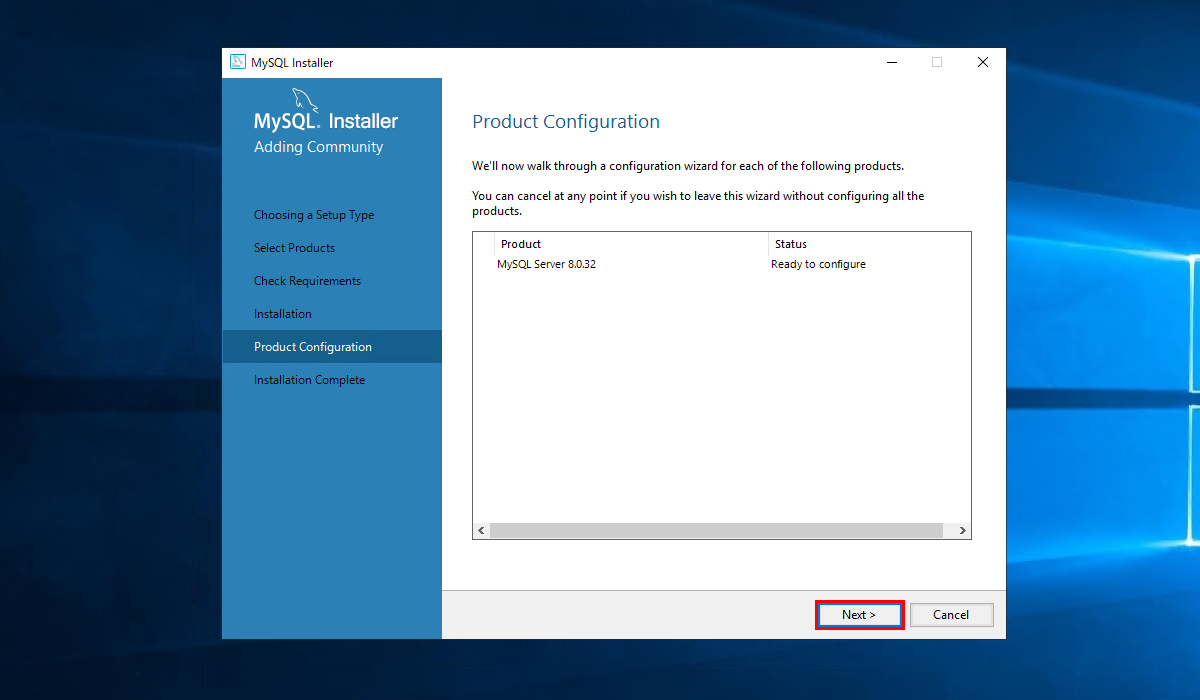Click the 'Adding Community' sidebar subtitle
The image size is (1200, 700).
318,147
